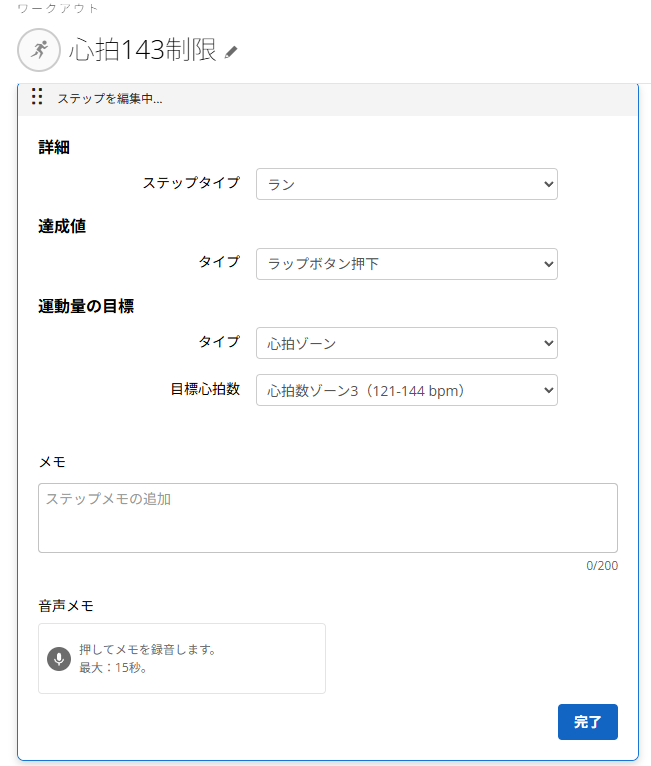Open the ステップタイプ dropdown showing ラン
The image size is (651, 766).
(x=407, y=184)
